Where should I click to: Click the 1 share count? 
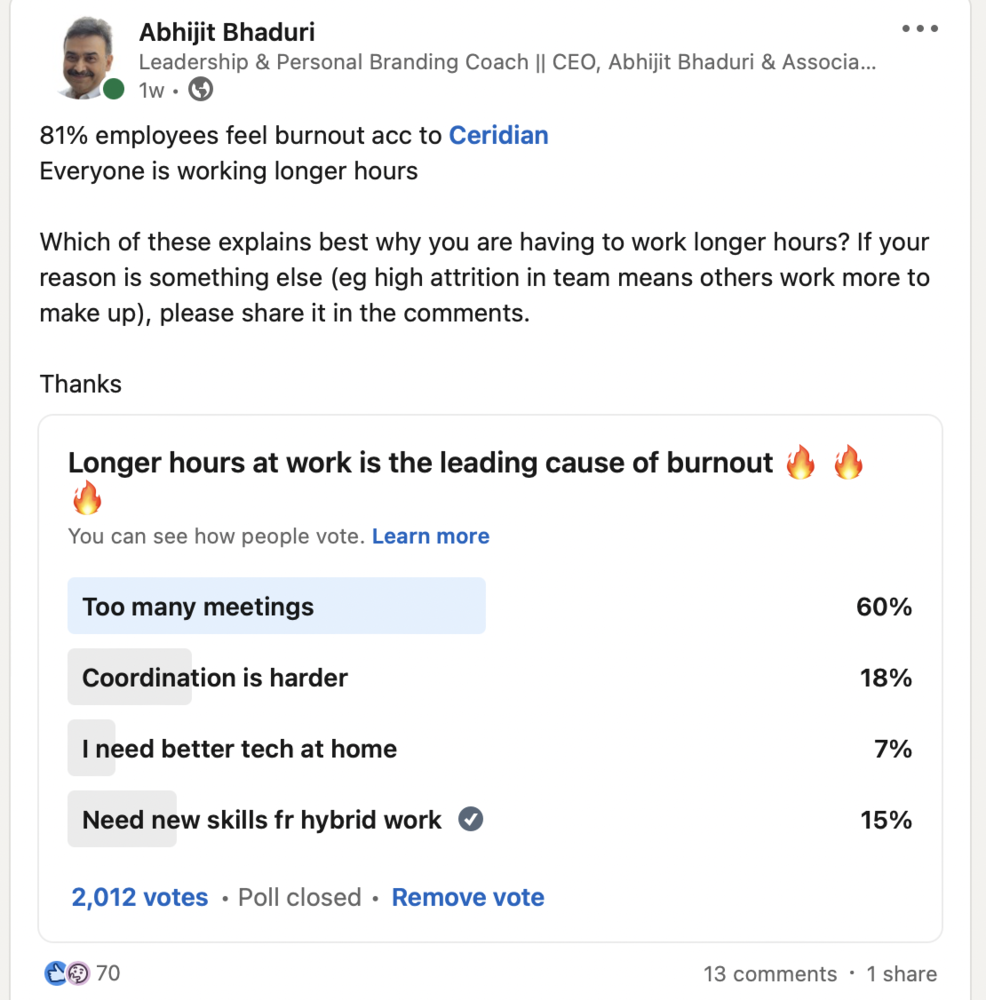(x=901, y=974)
